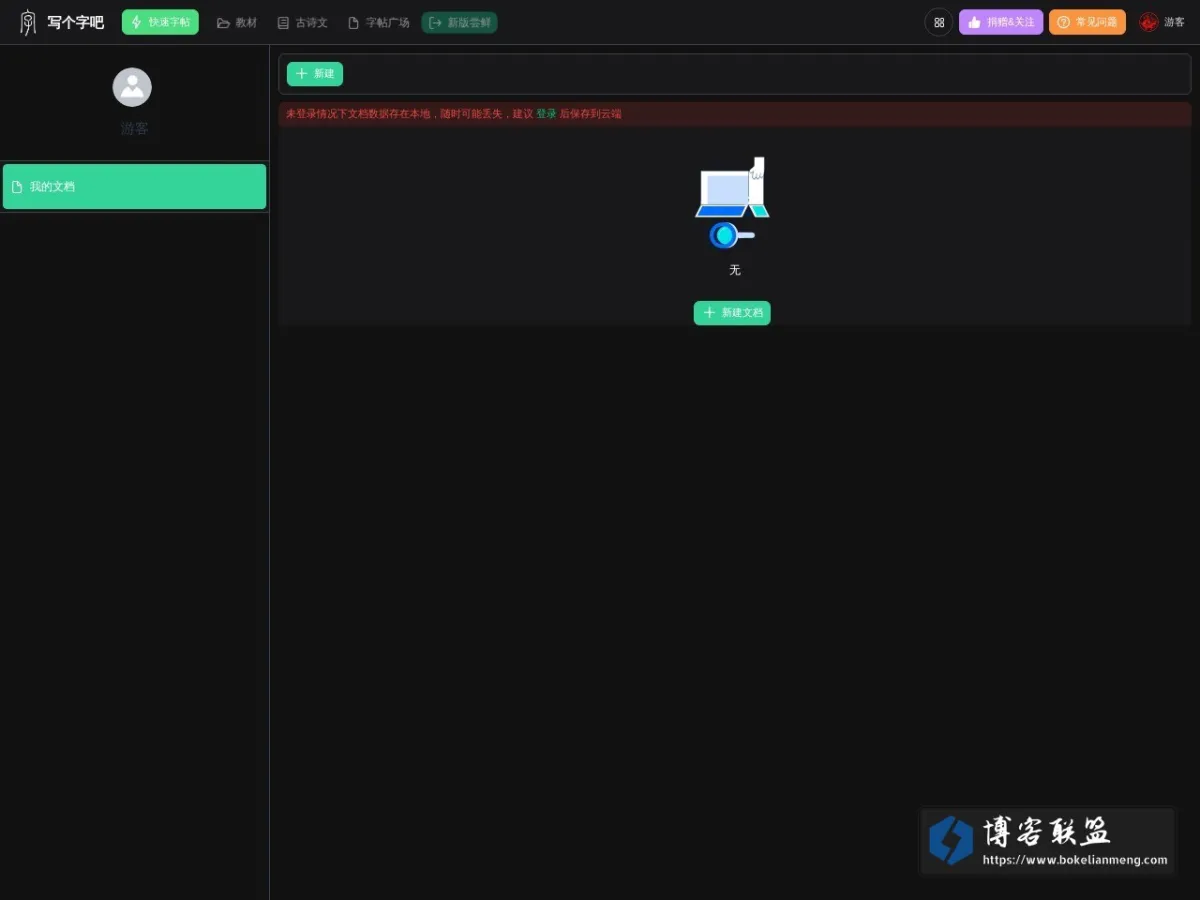Open the 古诗文 menu item
The width and height of the screenshot is (1200, 900).
pyautogui.click(x=303, y=22)
